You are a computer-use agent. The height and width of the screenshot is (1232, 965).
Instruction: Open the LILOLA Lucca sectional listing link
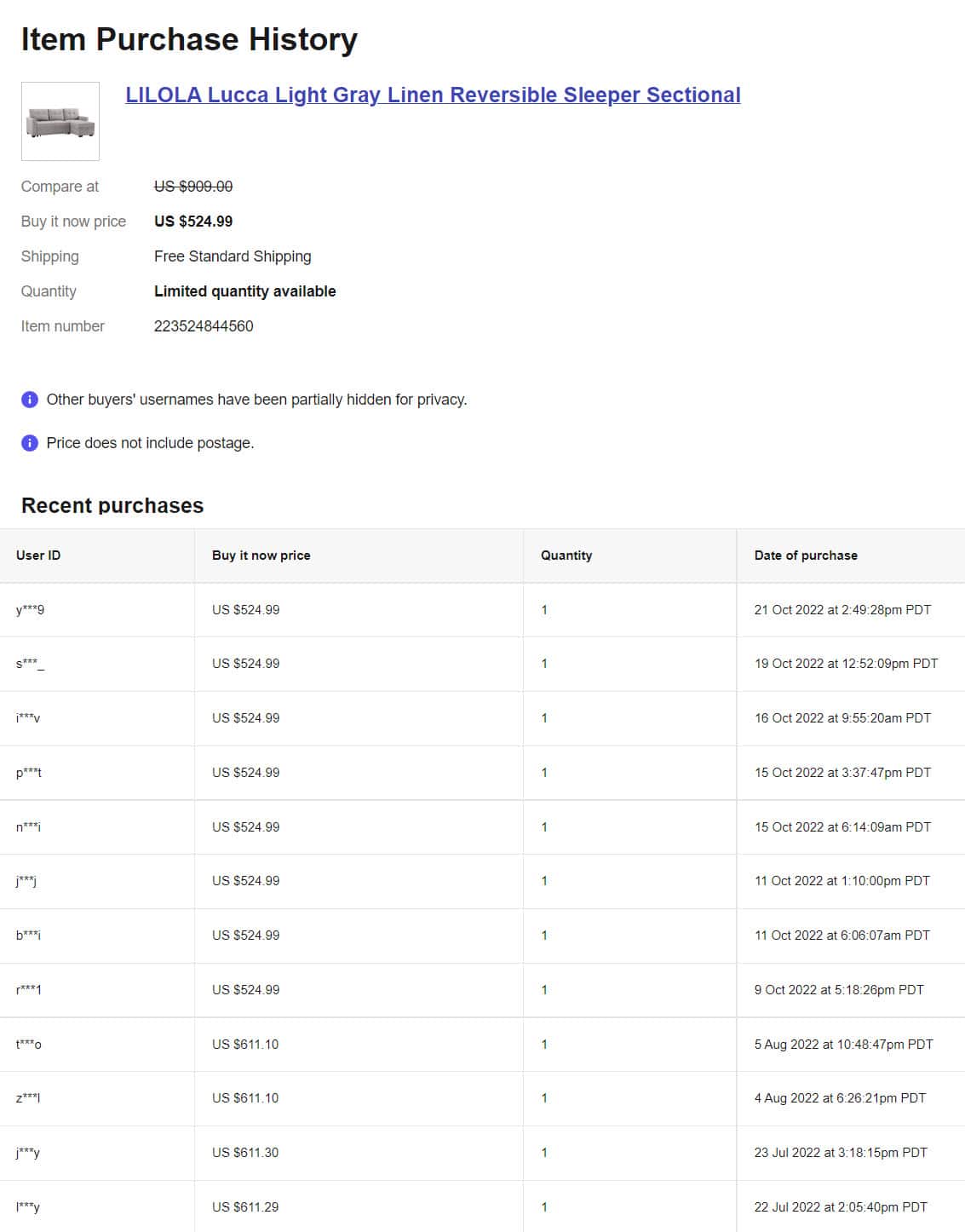coord(433,95)
